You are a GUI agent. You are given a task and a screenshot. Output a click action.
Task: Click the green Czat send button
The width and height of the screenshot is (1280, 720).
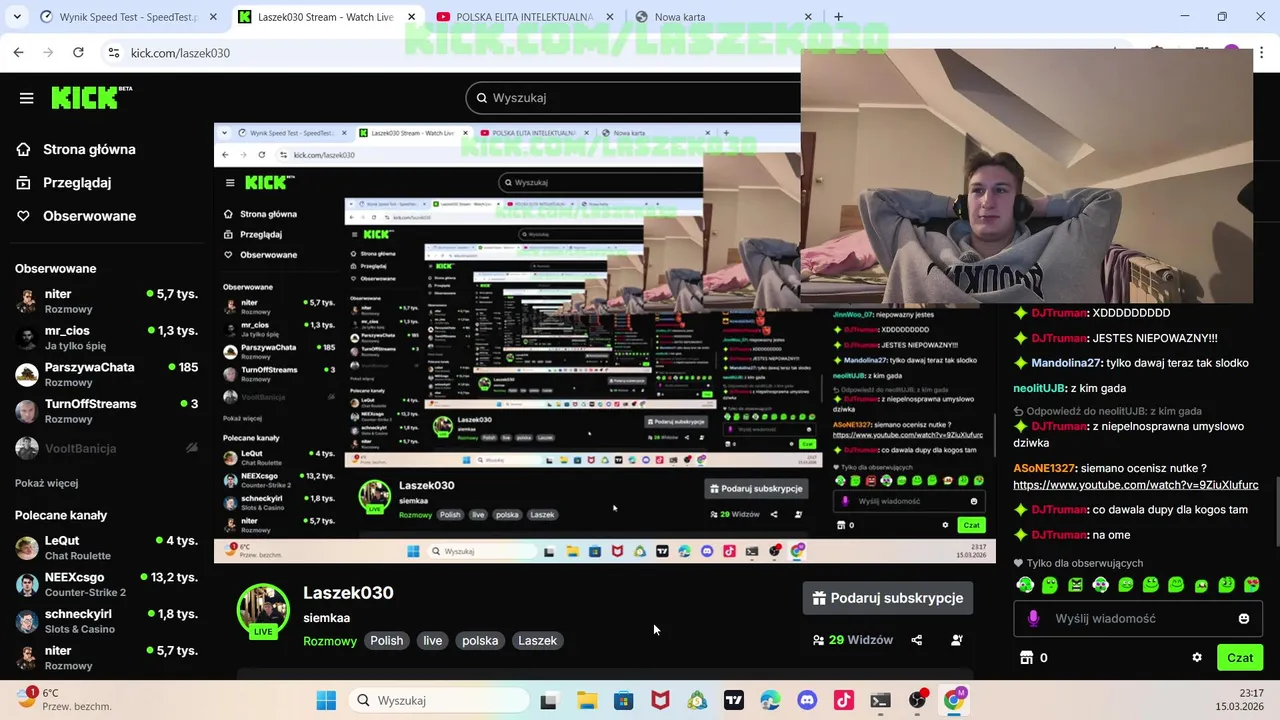coord(1240,658)
